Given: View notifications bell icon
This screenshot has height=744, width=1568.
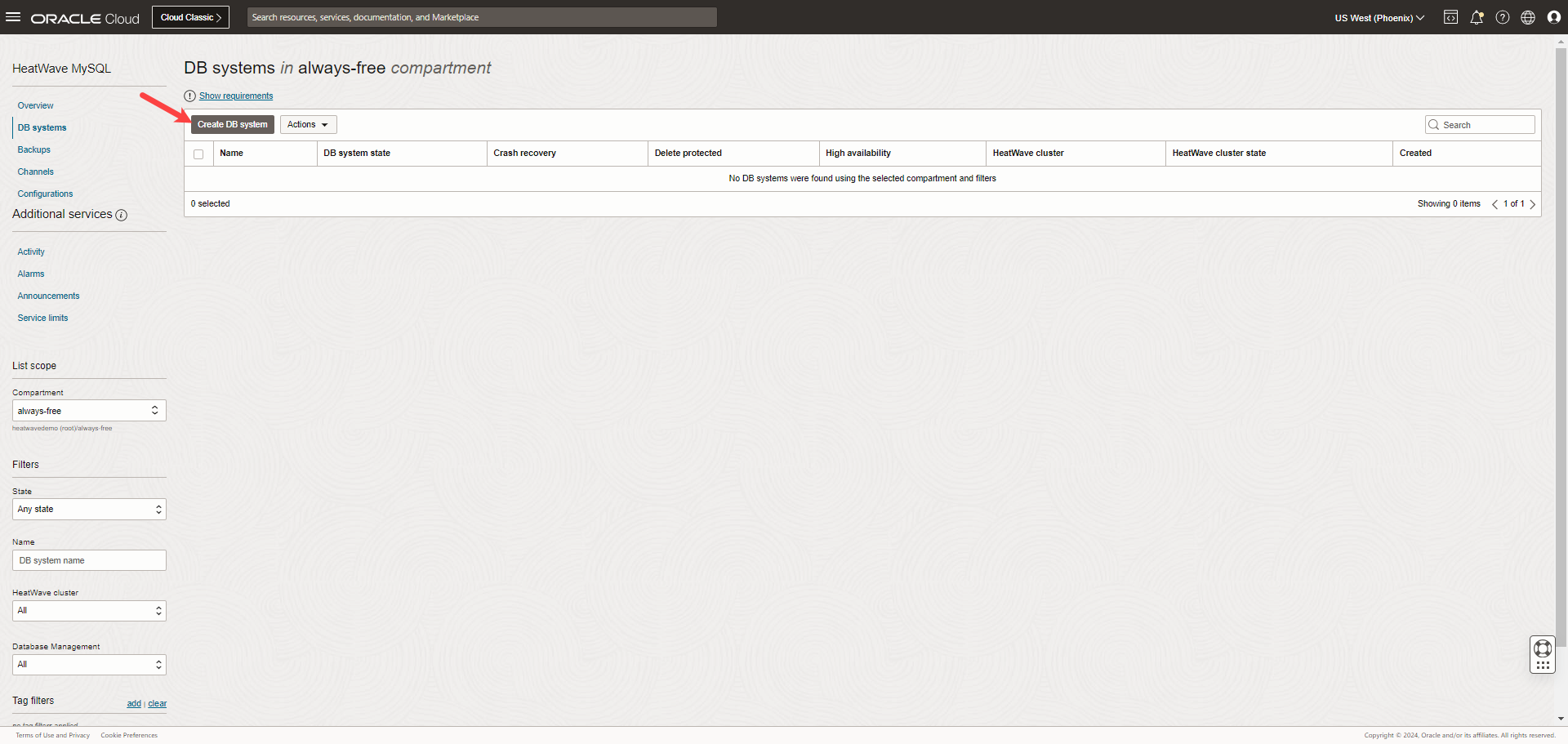Looking at the screenshot, I should (x=1477, y=17).
